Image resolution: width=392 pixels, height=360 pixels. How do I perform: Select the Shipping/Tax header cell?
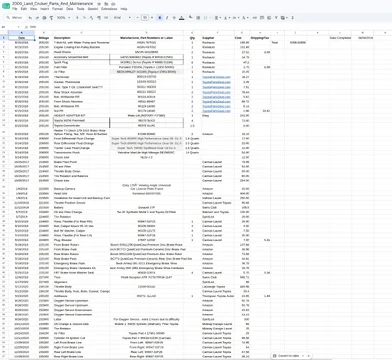pyautogui.click(x=260, y=38)
